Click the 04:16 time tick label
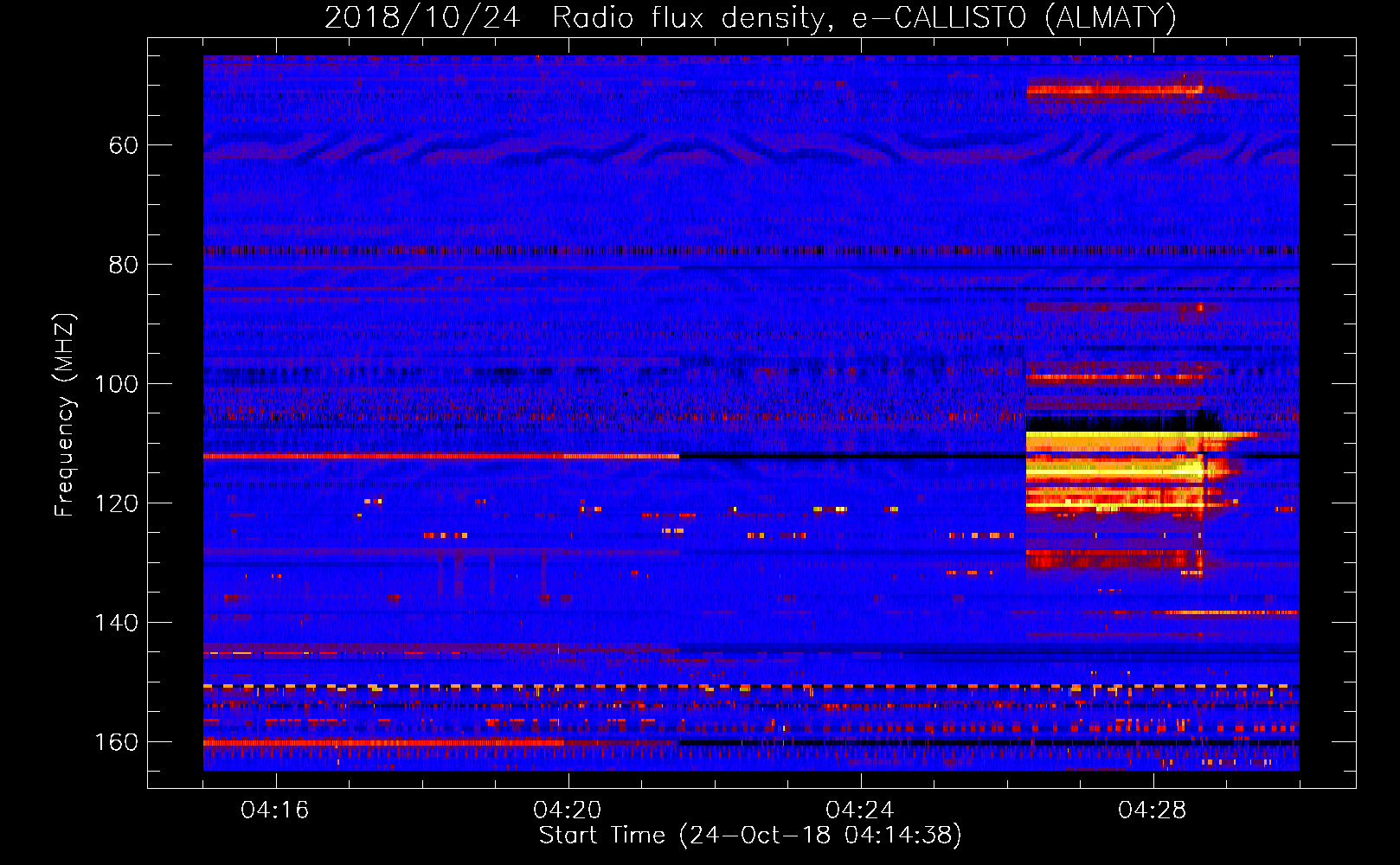This screenshot has width=1400, height=865. [x=275, y=810]
